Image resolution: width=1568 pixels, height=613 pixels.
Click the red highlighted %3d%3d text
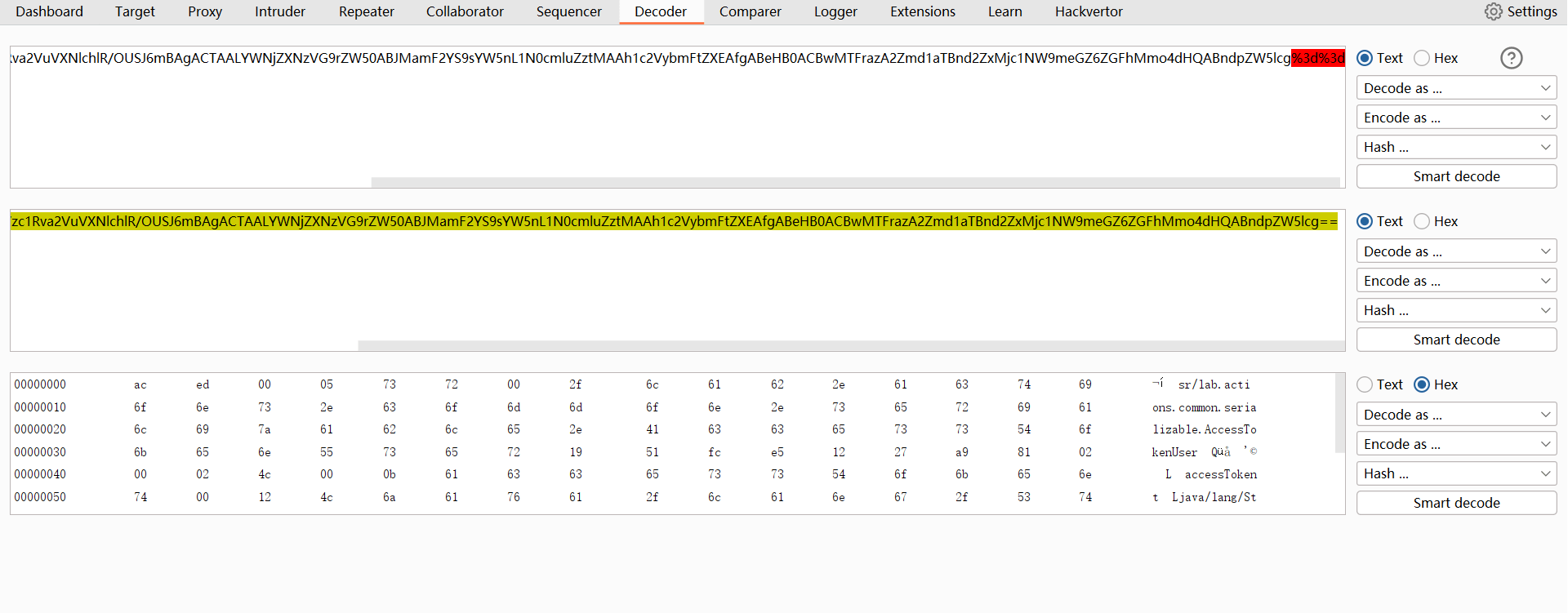click(1317, 58)
